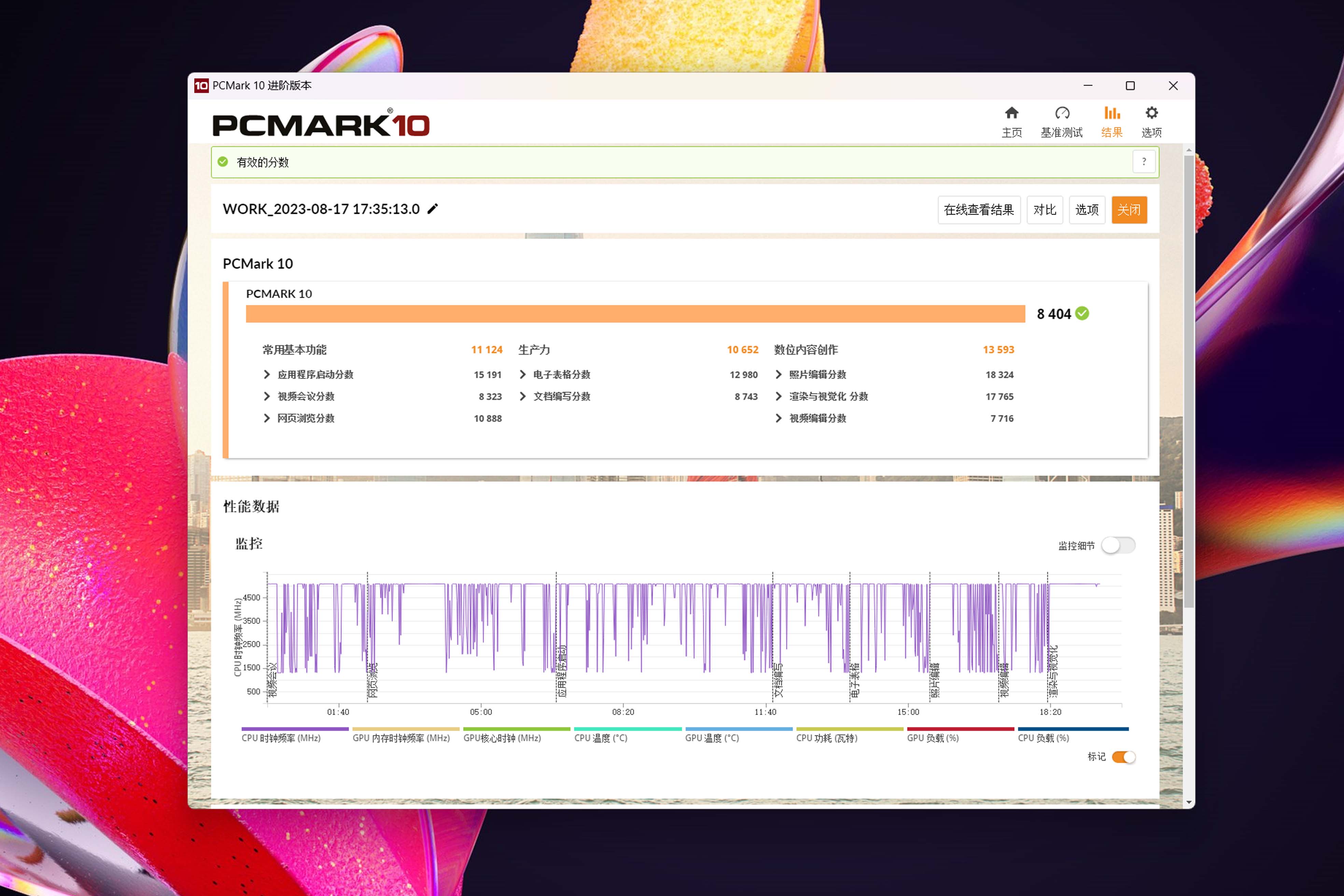This screenshot has width=1344, height=896.
Task: Enable the 监控细节 toggle switch
Action: pyautogui.click(x=1118, y=545)
